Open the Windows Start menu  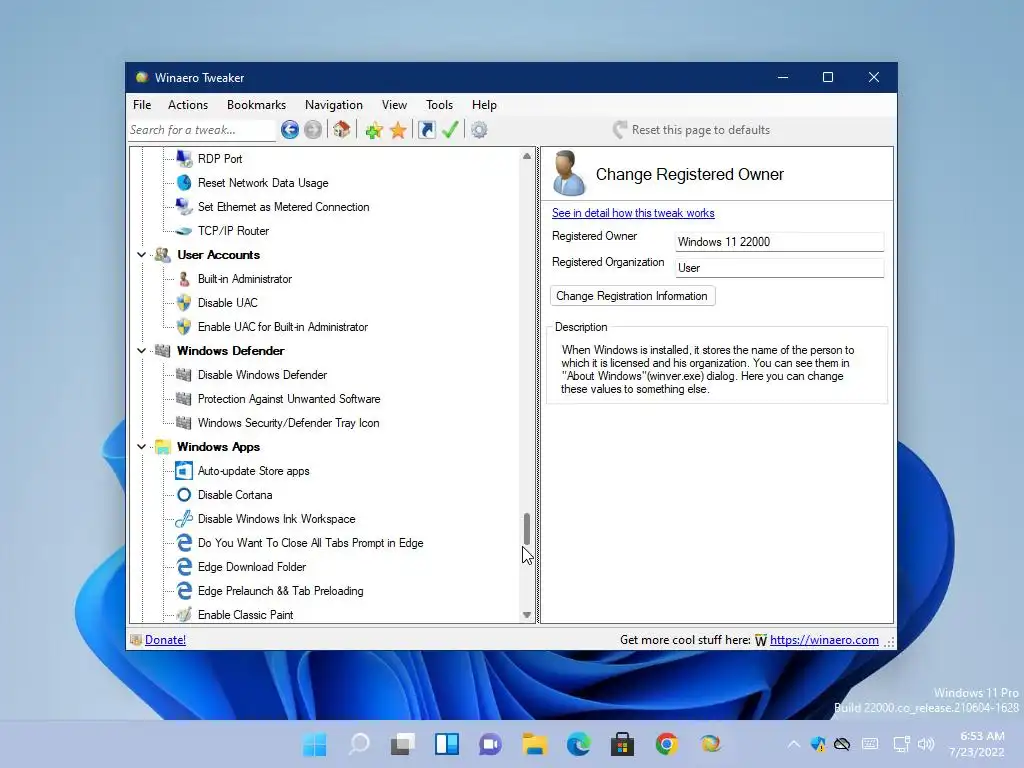tap(315, 744)
